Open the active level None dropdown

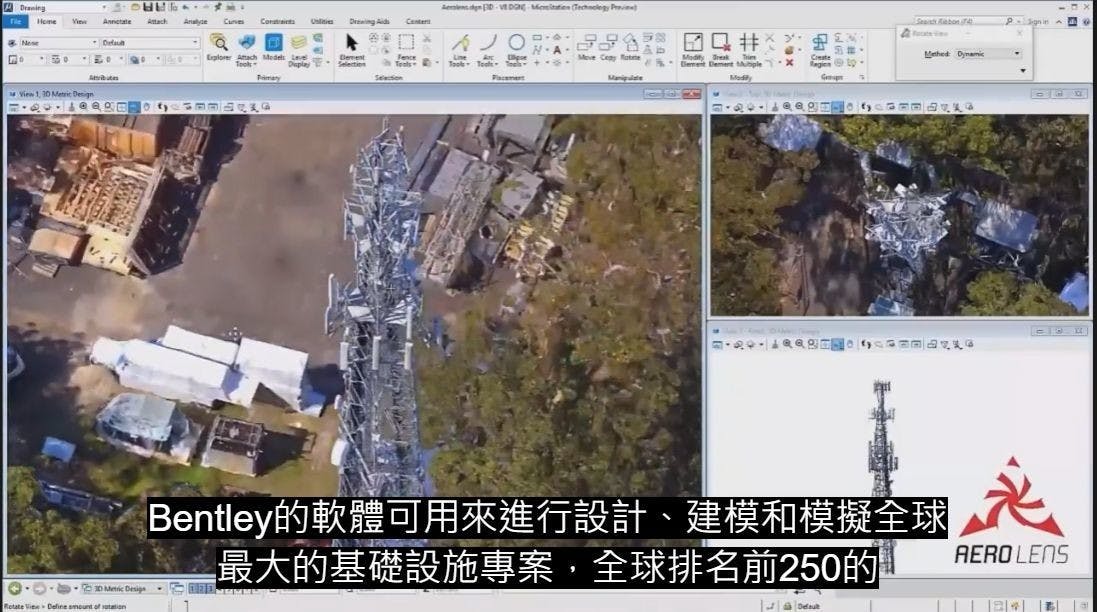58,43
